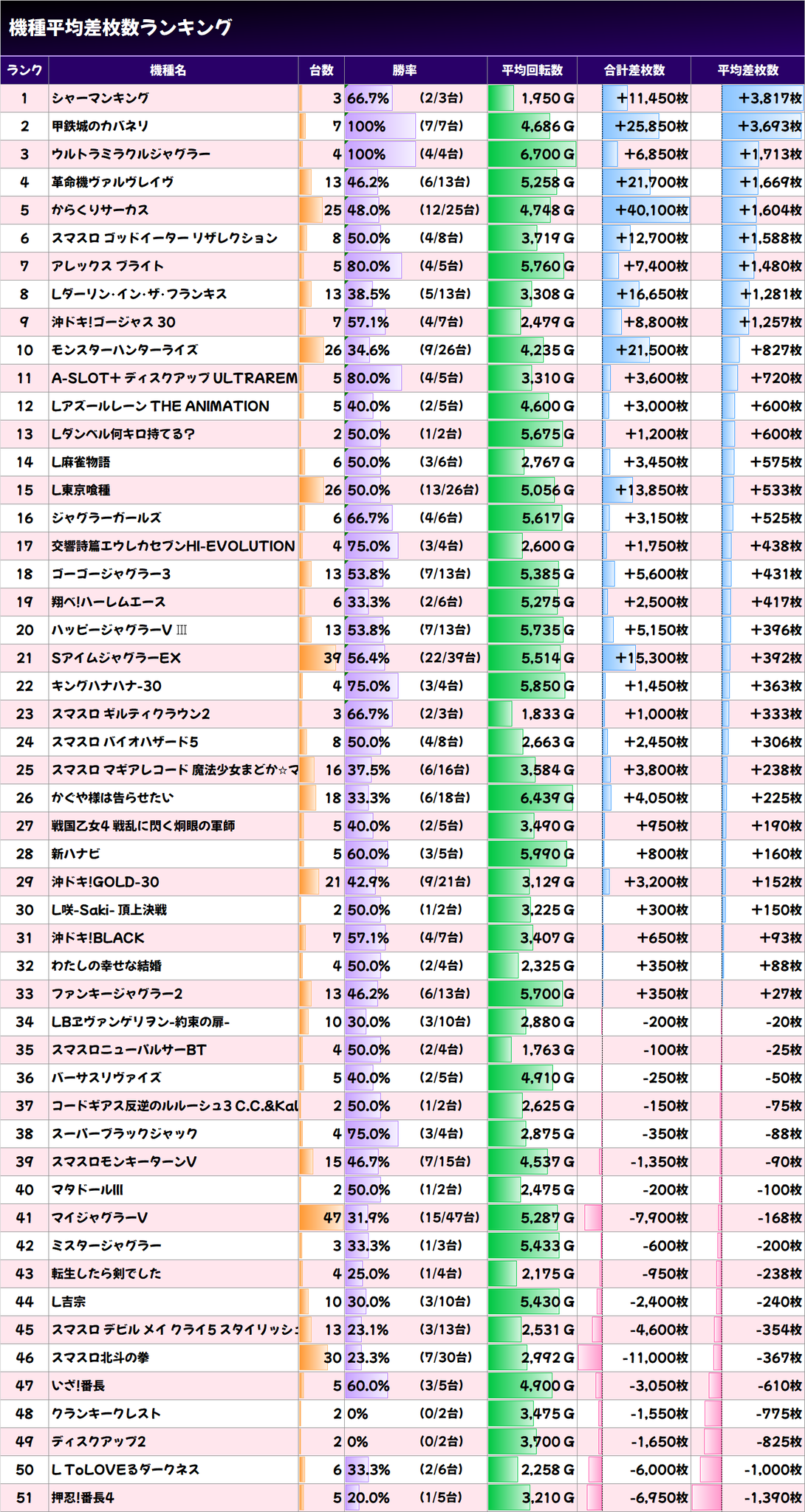The height and width of the screenshot is (1512, 805).
Task: Click average spins 6,439 G
Action: coord(547,798)
